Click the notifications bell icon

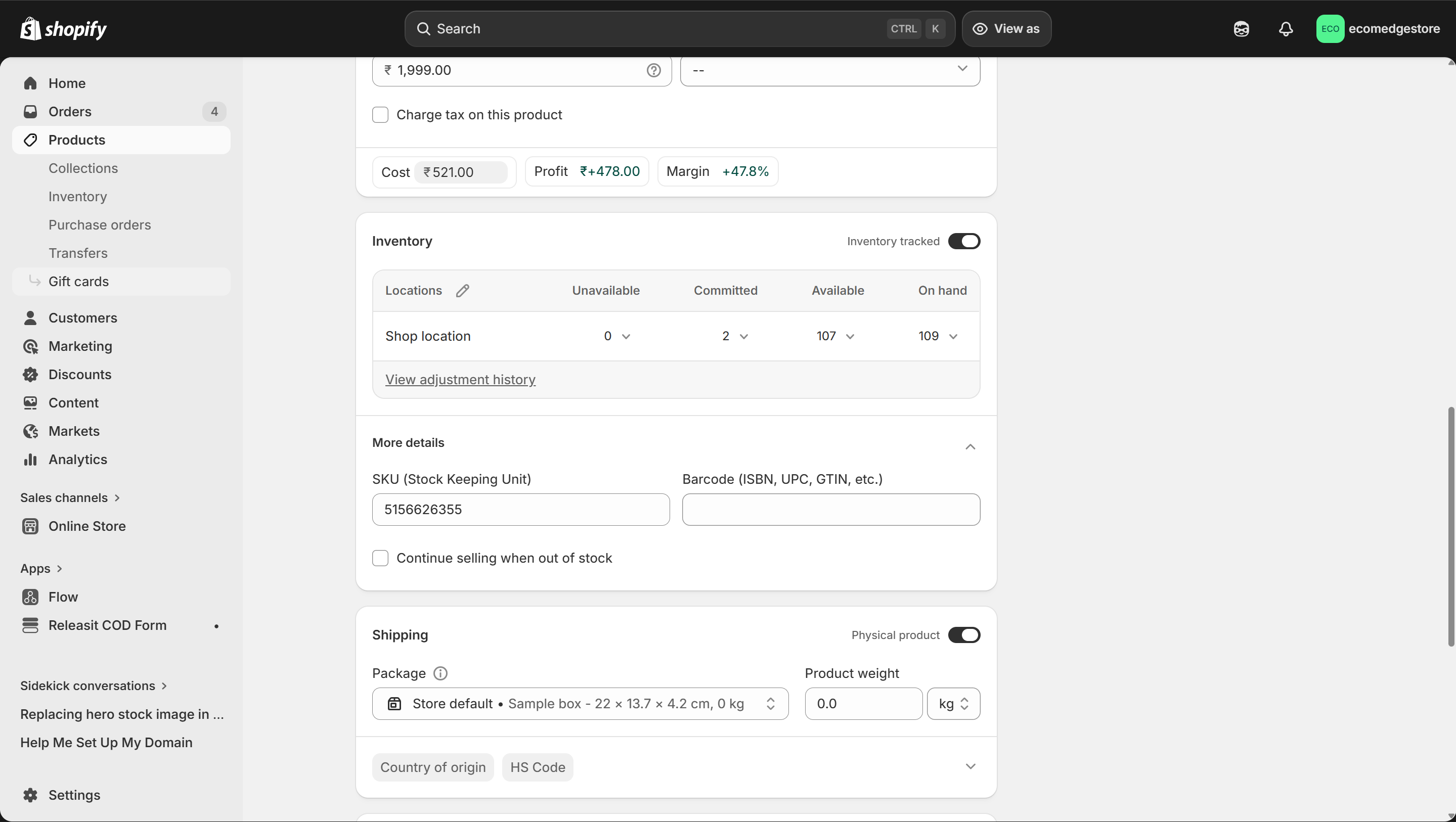(1285, 29)
